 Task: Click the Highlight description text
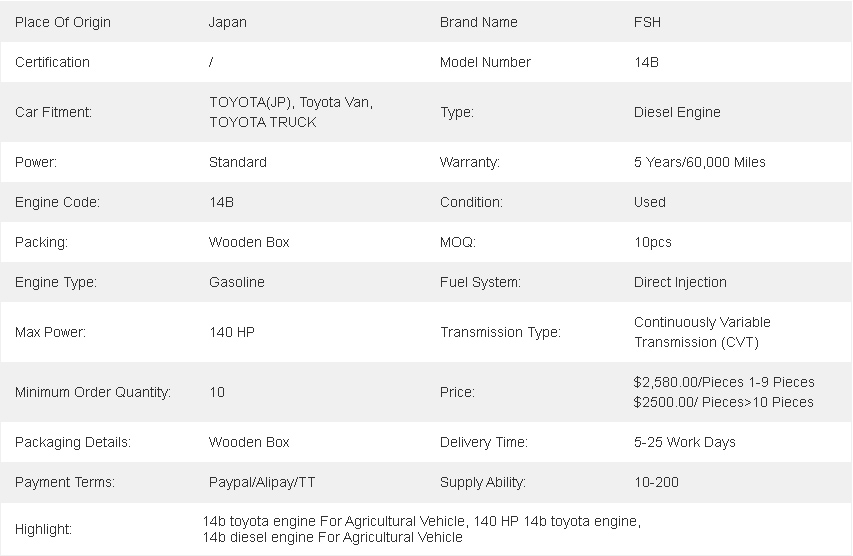pyautogui.click(x=422, y=529)
